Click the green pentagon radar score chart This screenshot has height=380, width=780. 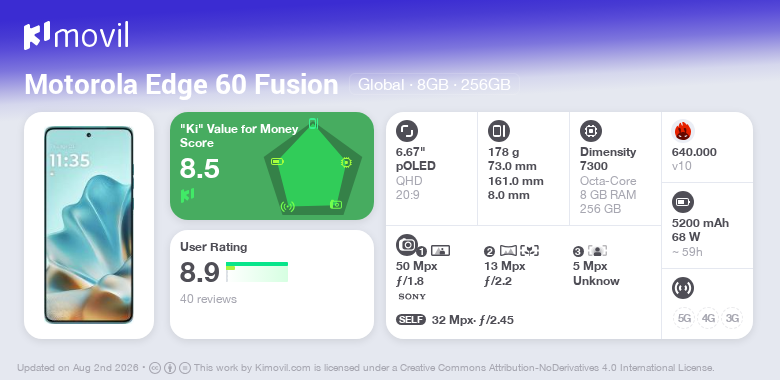313,167
